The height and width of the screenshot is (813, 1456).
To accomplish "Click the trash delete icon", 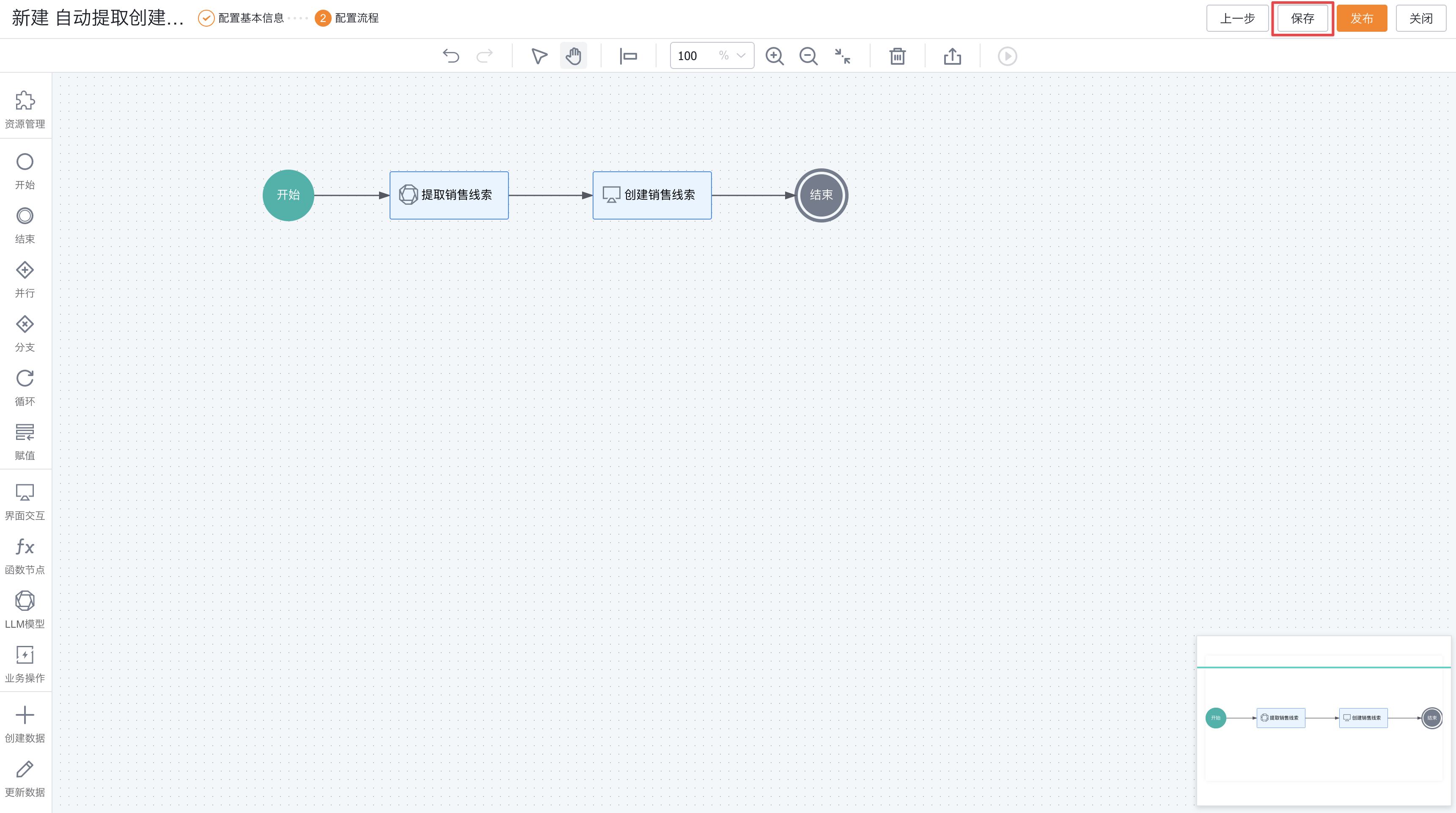I will pos(897,56).
